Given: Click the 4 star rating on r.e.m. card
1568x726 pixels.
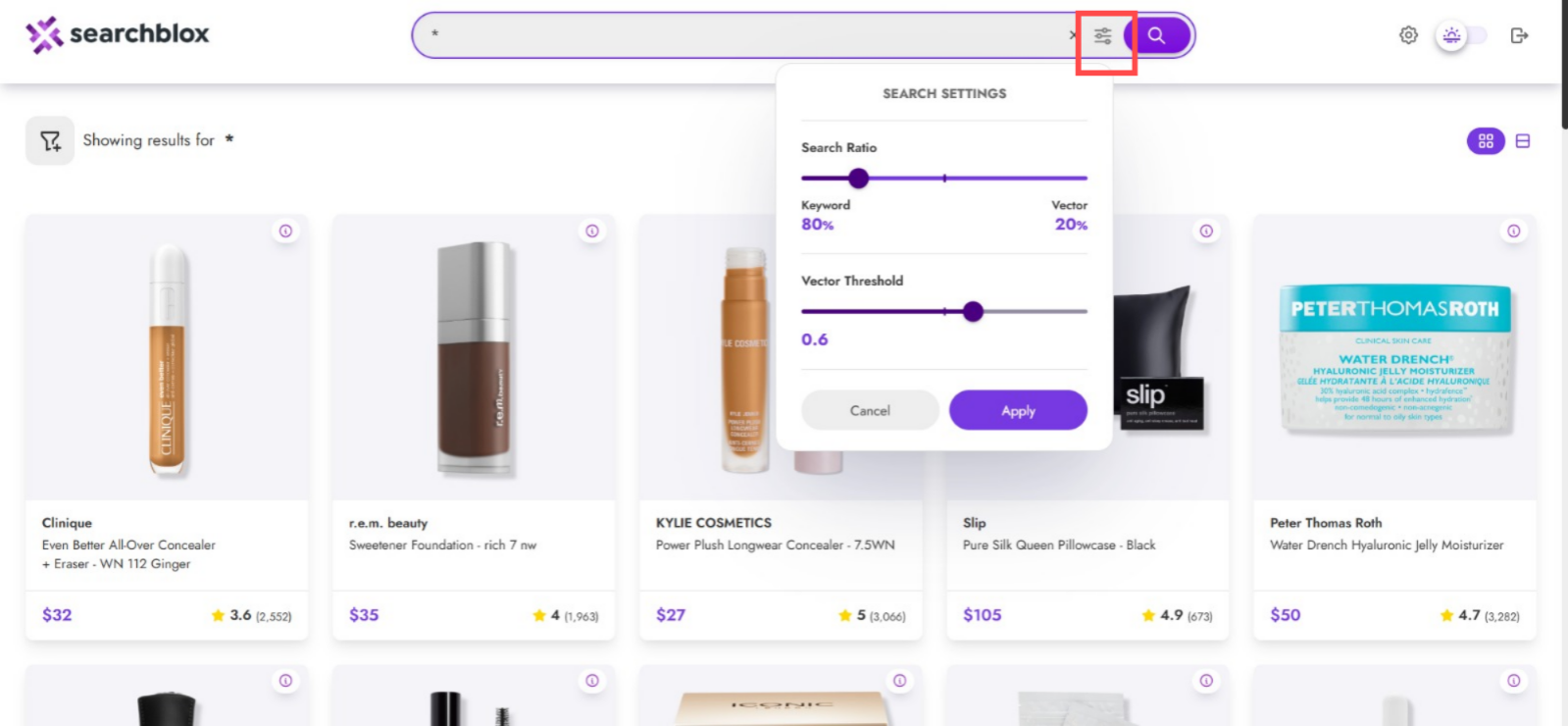Looking at the screenshot, I should [565, 615].
